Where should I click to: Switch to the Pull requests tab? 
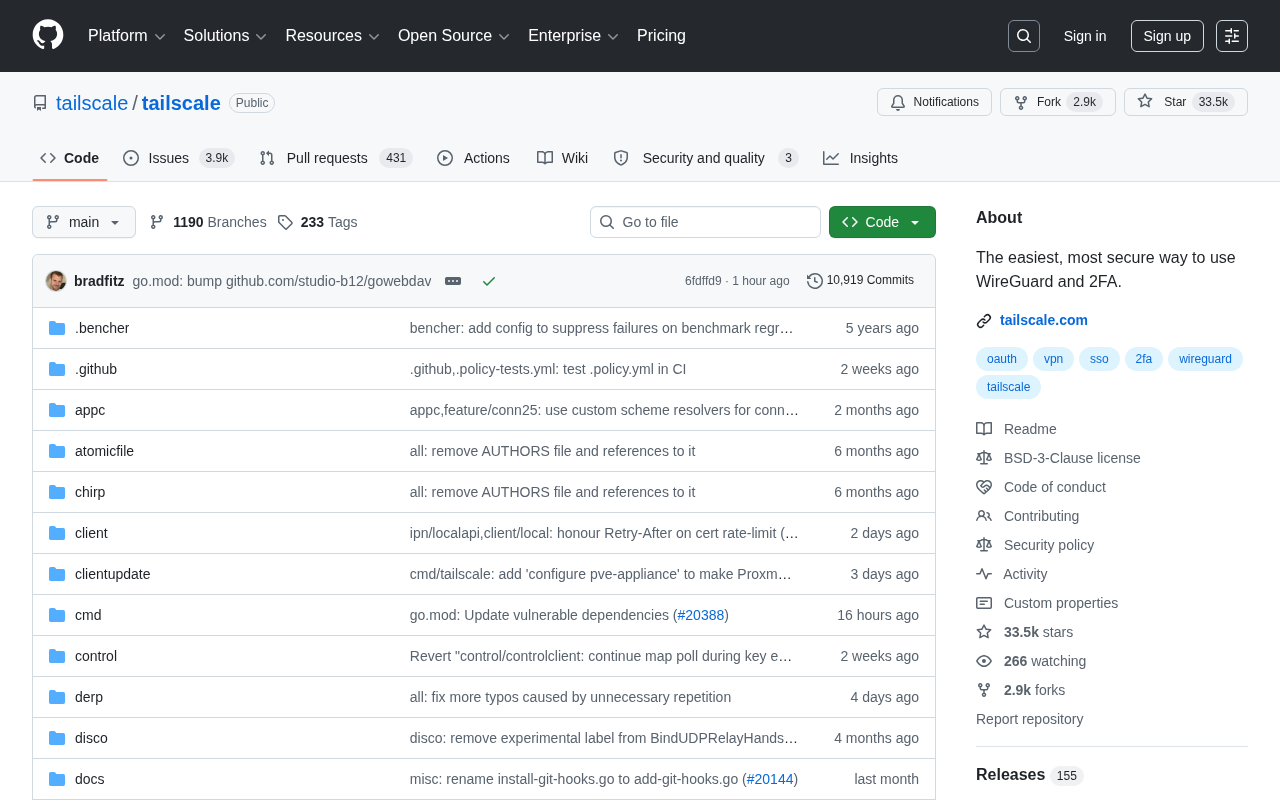coord(336,158)
